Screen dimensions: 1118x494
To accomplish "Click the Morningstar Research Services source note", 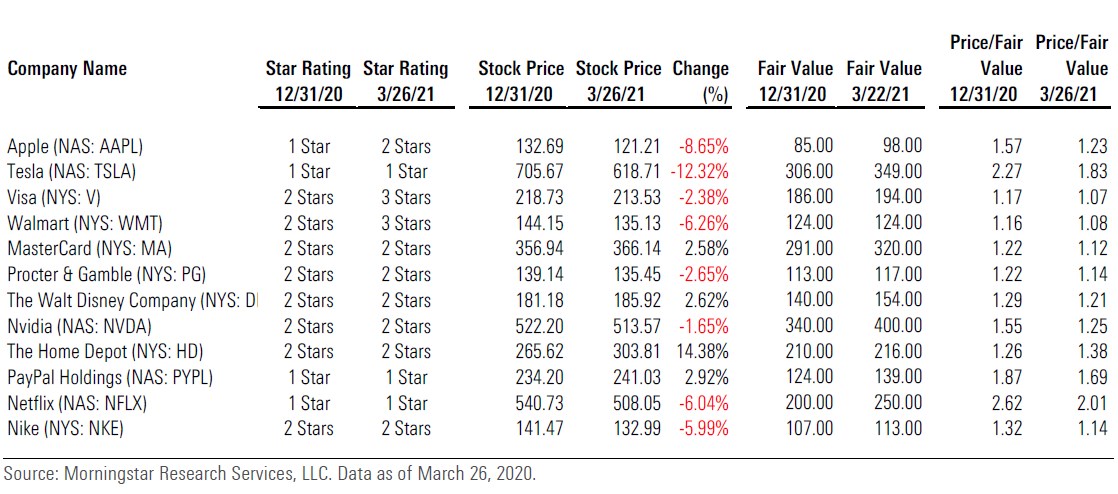I will [270, 474].
